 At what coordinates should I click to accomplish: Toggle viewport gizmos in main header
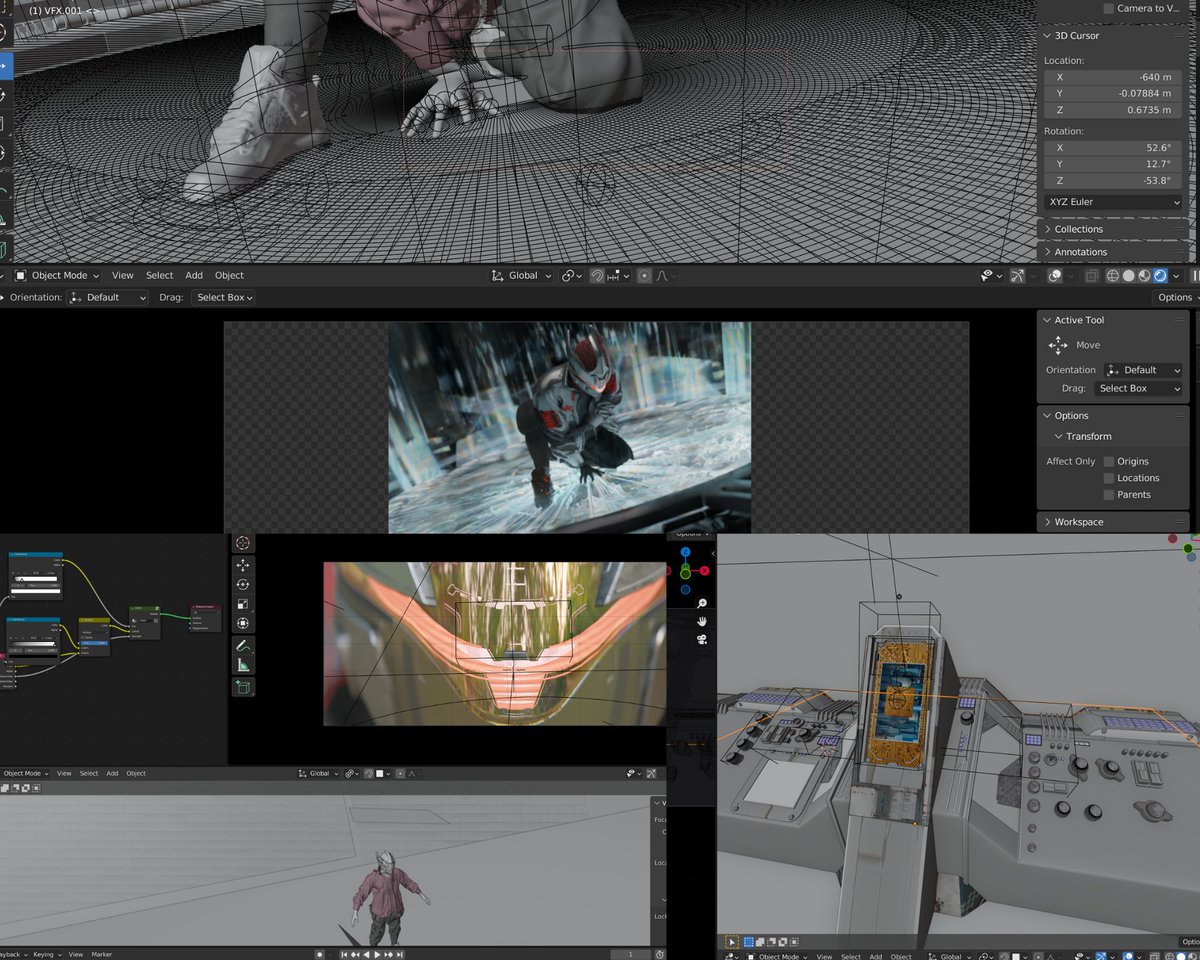pos(1020,275)
